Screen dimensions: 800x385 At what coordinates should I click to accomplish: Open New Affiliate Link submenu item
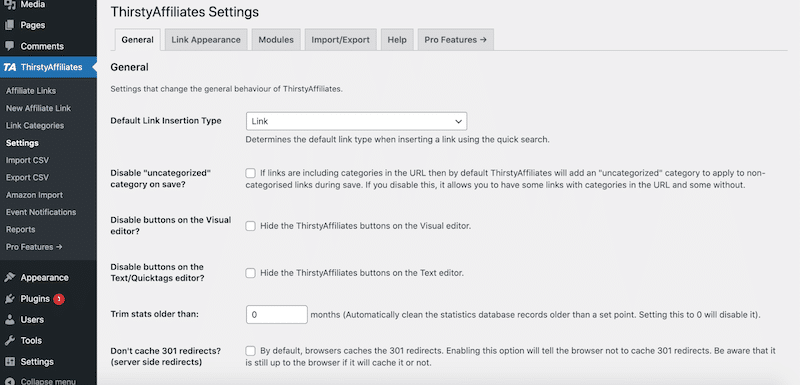(x=38, y=108)
